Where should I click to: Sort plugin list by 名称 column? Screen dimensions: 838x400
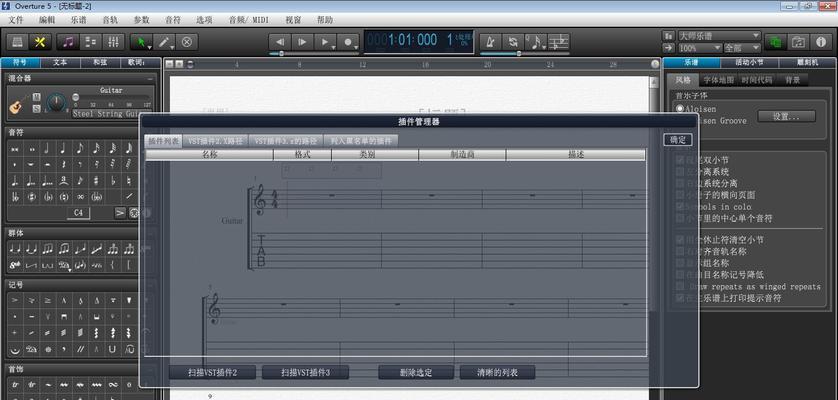pyautogui.click(x=210, y=155)
